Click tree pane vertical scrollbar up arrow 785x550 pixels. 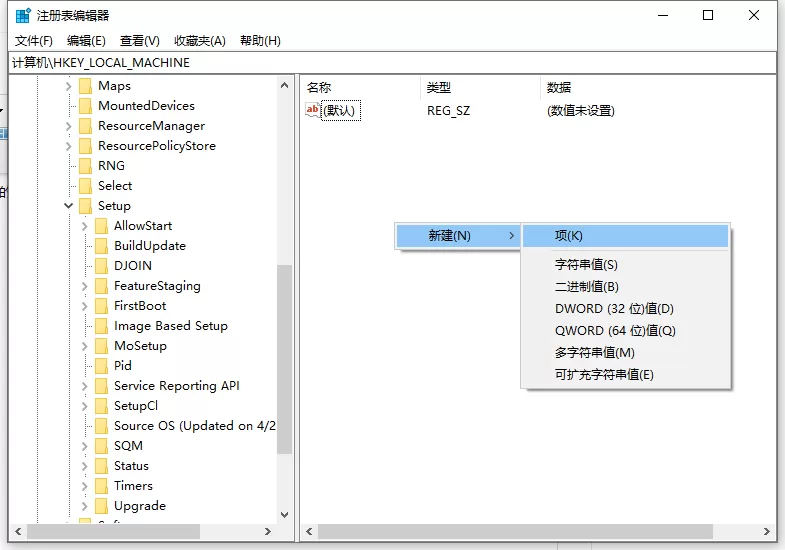coord(284,85)
